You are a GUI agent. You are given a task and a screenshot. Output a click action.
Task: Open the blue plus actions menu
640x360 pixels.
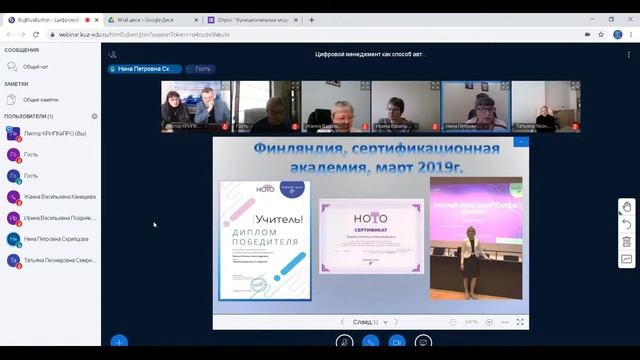click(119, 341)
